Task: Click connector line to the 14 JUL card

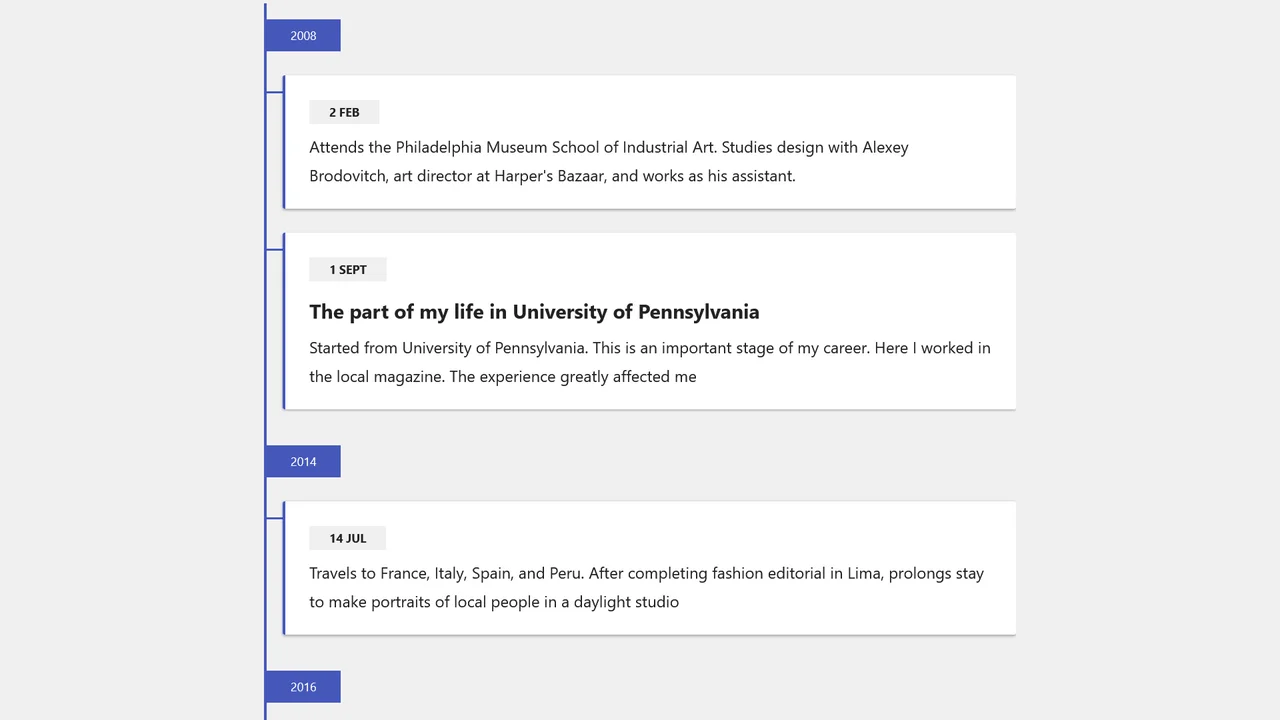Action: tap(275, 518)
